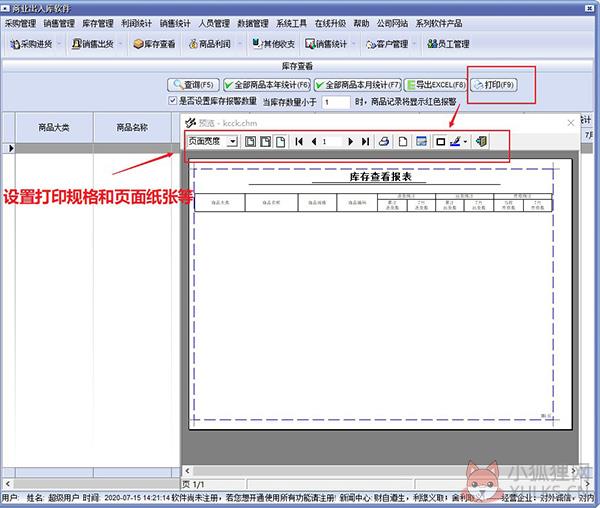This screenshot has height=508, width=600.
Task: Click the first fit-page view icon in preview
Action: click(250, 142)
